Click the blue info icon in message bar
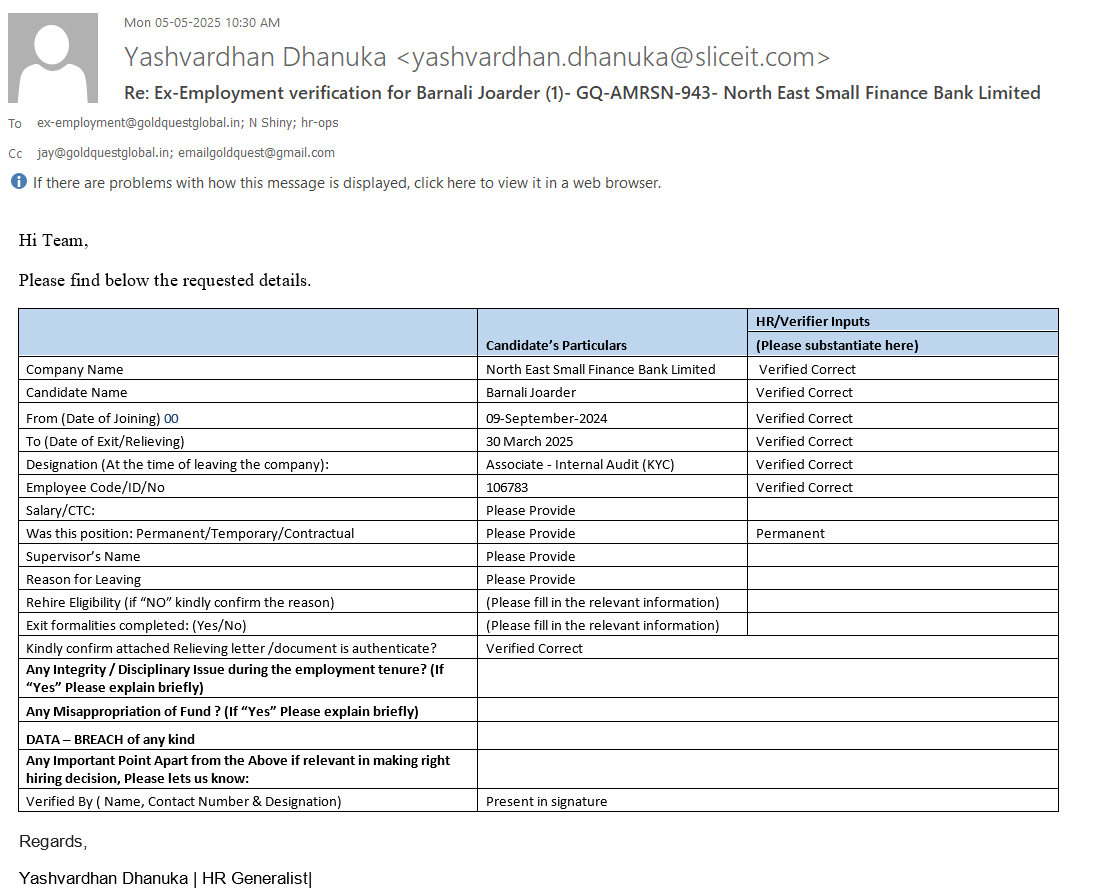The image size is (1117, 892). pyautogui.click(x=19, y=182)
